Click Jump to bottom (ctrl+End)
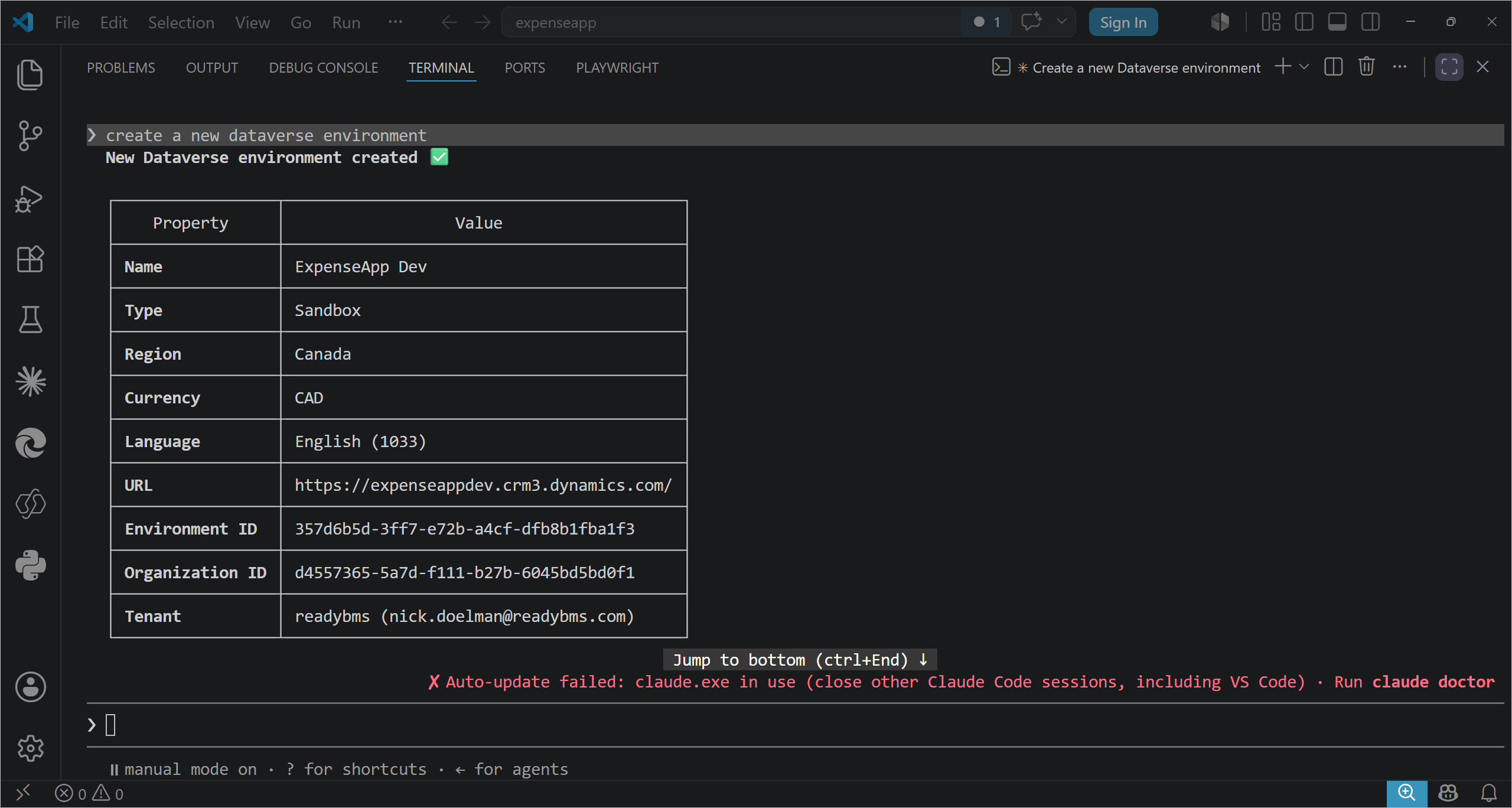Viewport: 1512px width, 808px height. (x=800, y=660)
